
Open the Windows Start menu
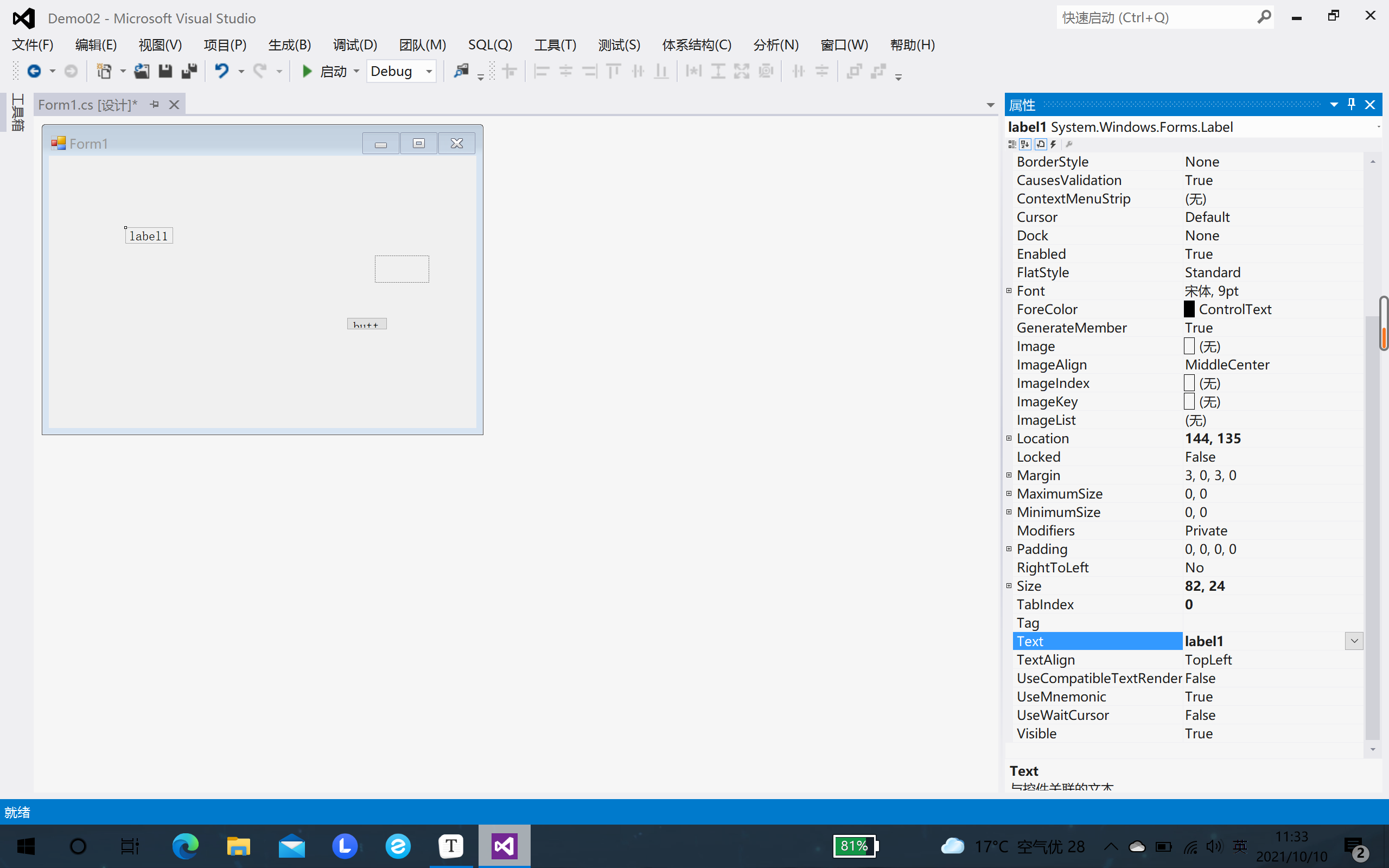(26, 846)
